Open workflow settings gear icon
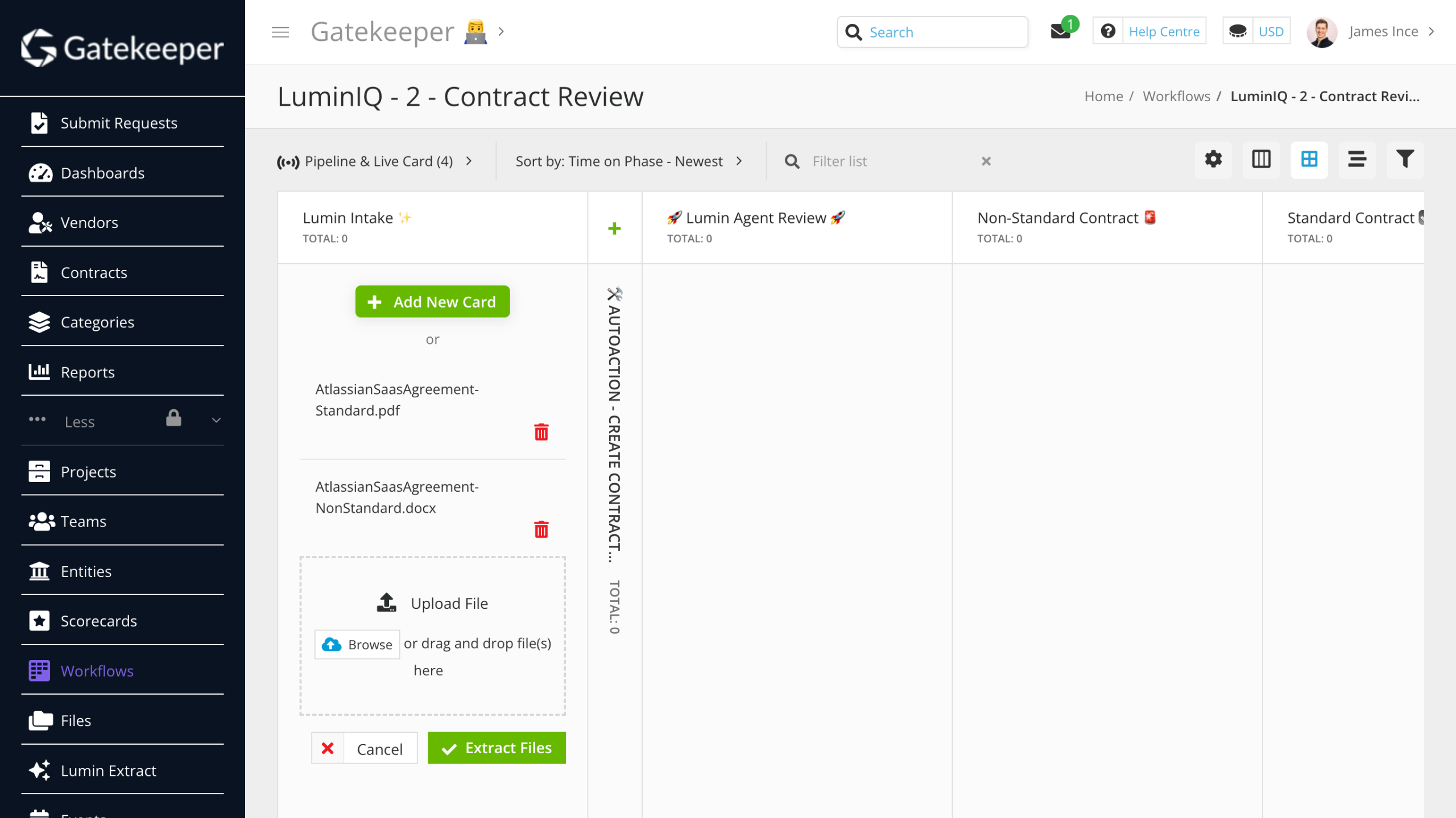Image resolution: width=1456 pixels, height=818 pixels. tap(1213, 160)
